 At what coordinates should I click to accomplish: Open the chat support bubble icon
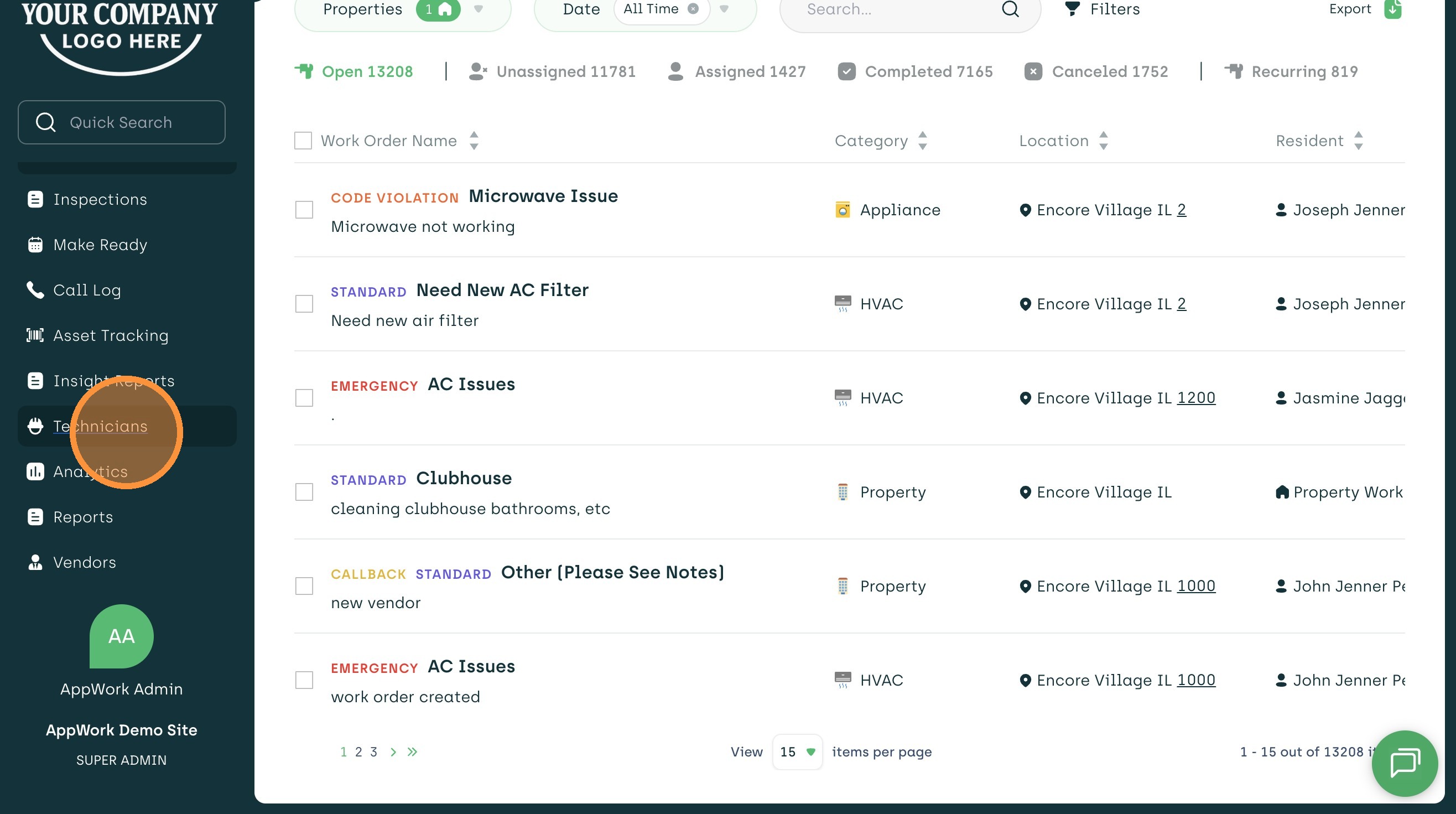coord(1405,763)
